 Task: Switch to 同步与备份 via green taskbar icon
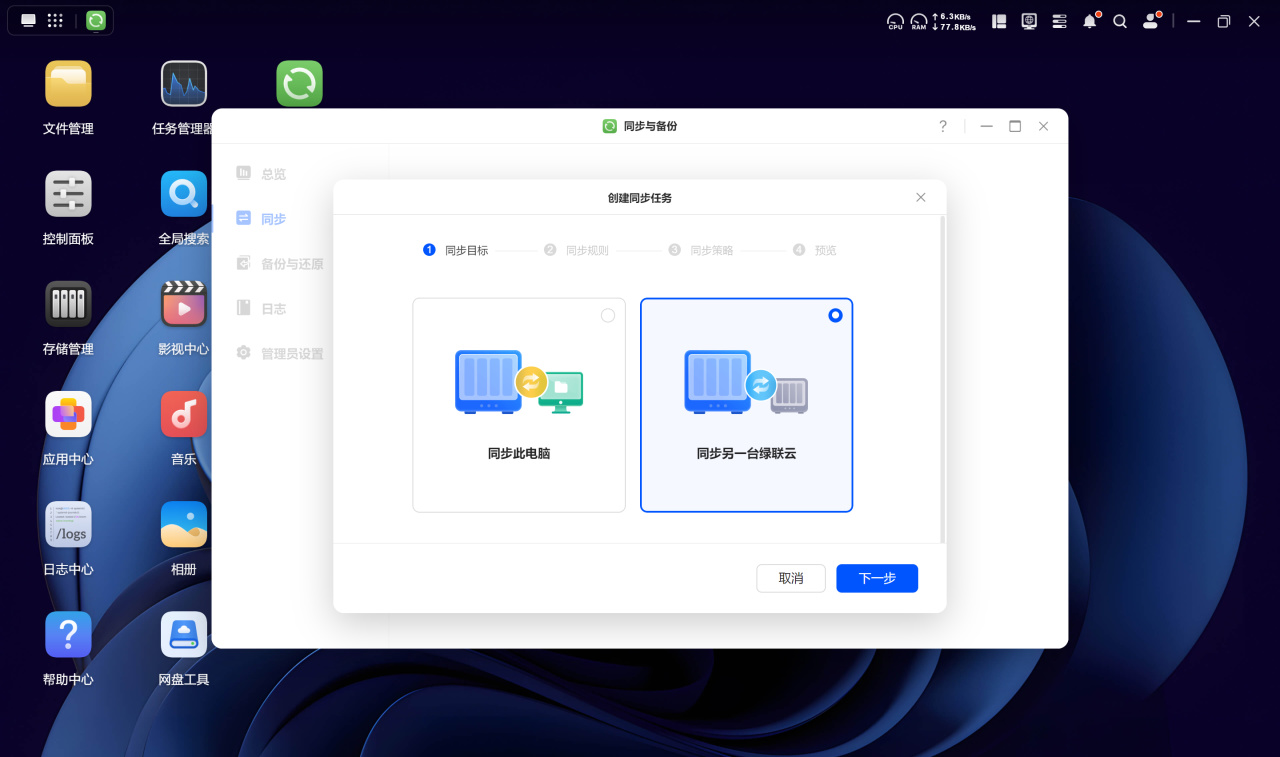(x=96, y=20)
